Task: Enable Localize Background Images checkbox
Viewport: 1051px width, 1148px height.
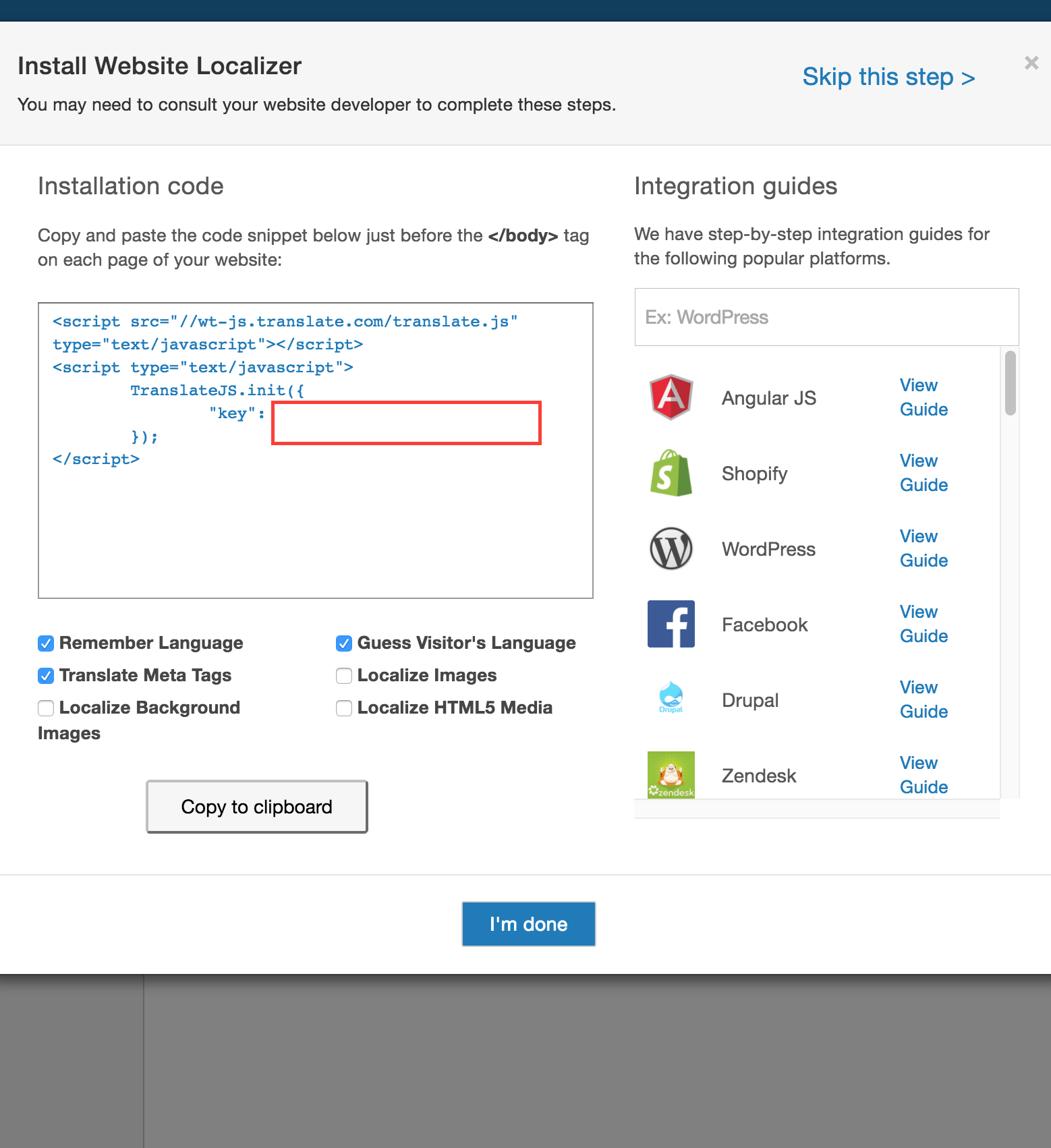Action: [x=46, y=708]
